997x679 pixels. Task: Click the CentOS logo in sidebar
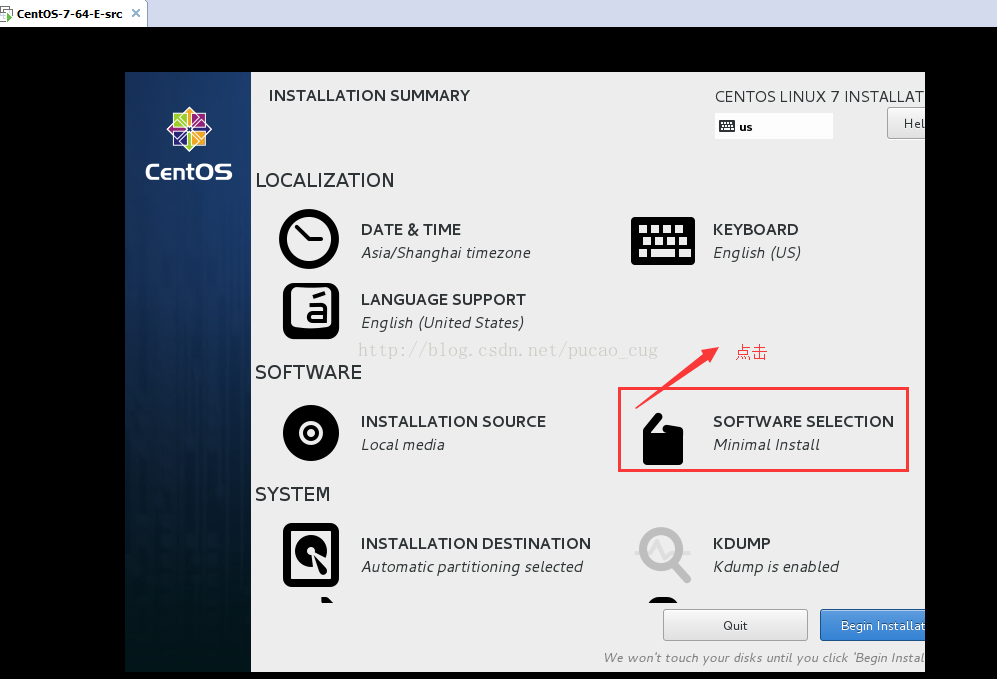tap(189, 144)
